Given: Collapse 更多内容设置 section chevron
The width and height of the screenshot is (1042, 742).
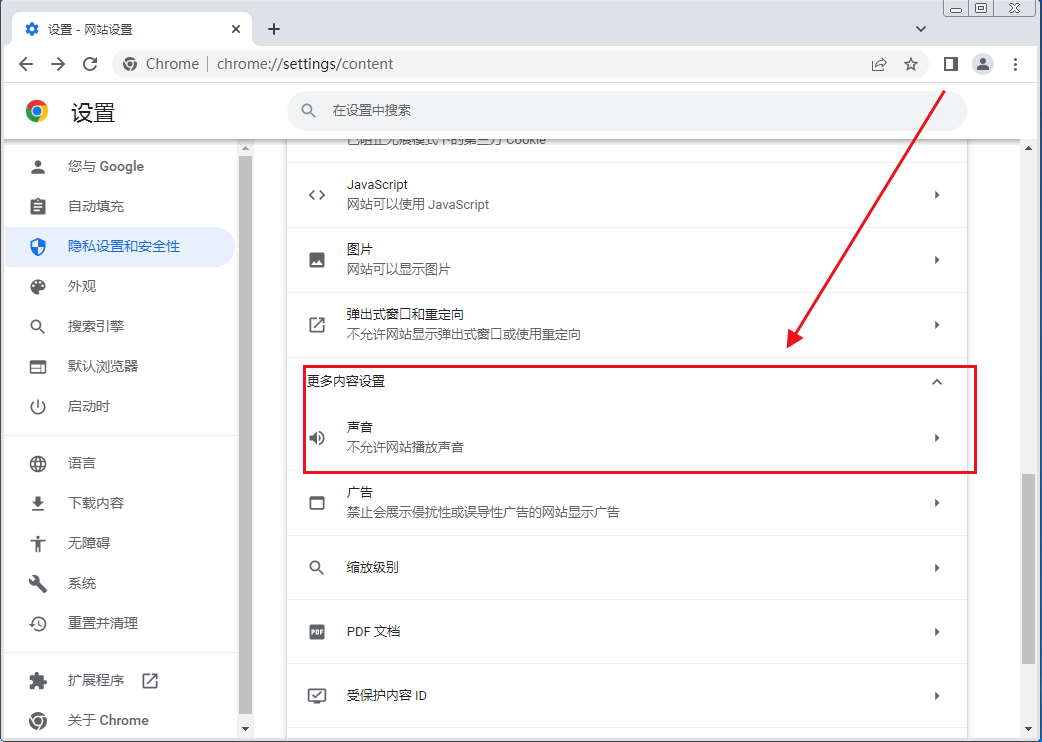Looking at the screenshot, I should [937, 381].
